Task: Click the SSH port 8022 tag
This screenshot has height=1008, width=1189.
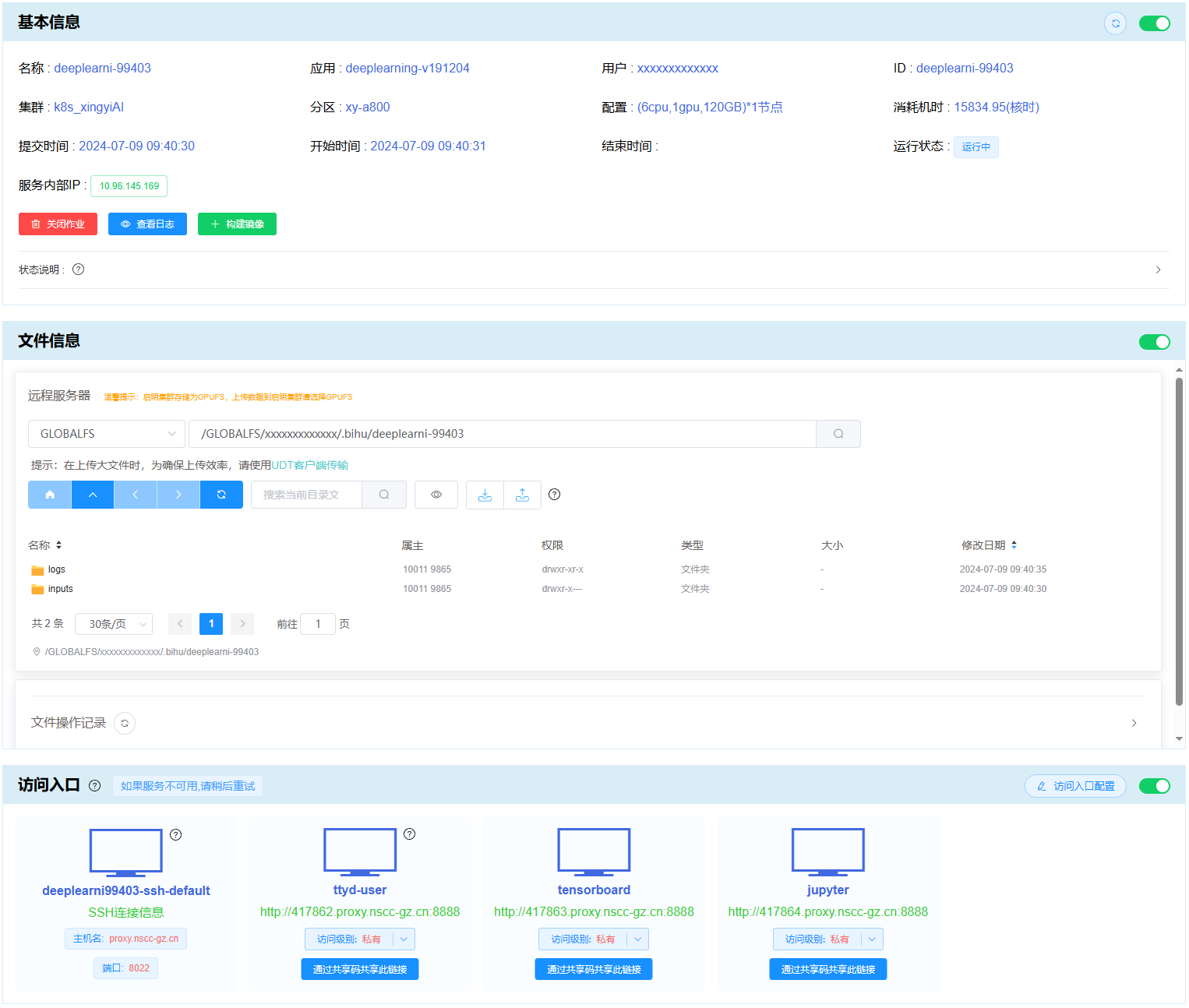Action: (125, 968)
